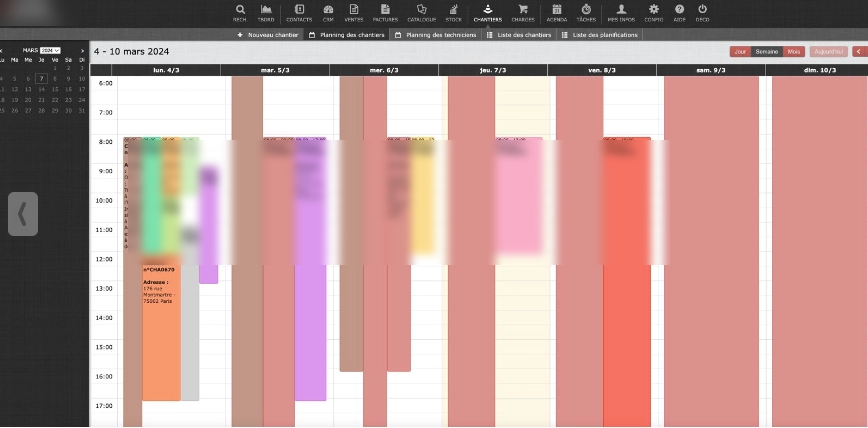Select day 7 in mini calendar
This screenshot has width=868, height=428.
tap(42, 79)
